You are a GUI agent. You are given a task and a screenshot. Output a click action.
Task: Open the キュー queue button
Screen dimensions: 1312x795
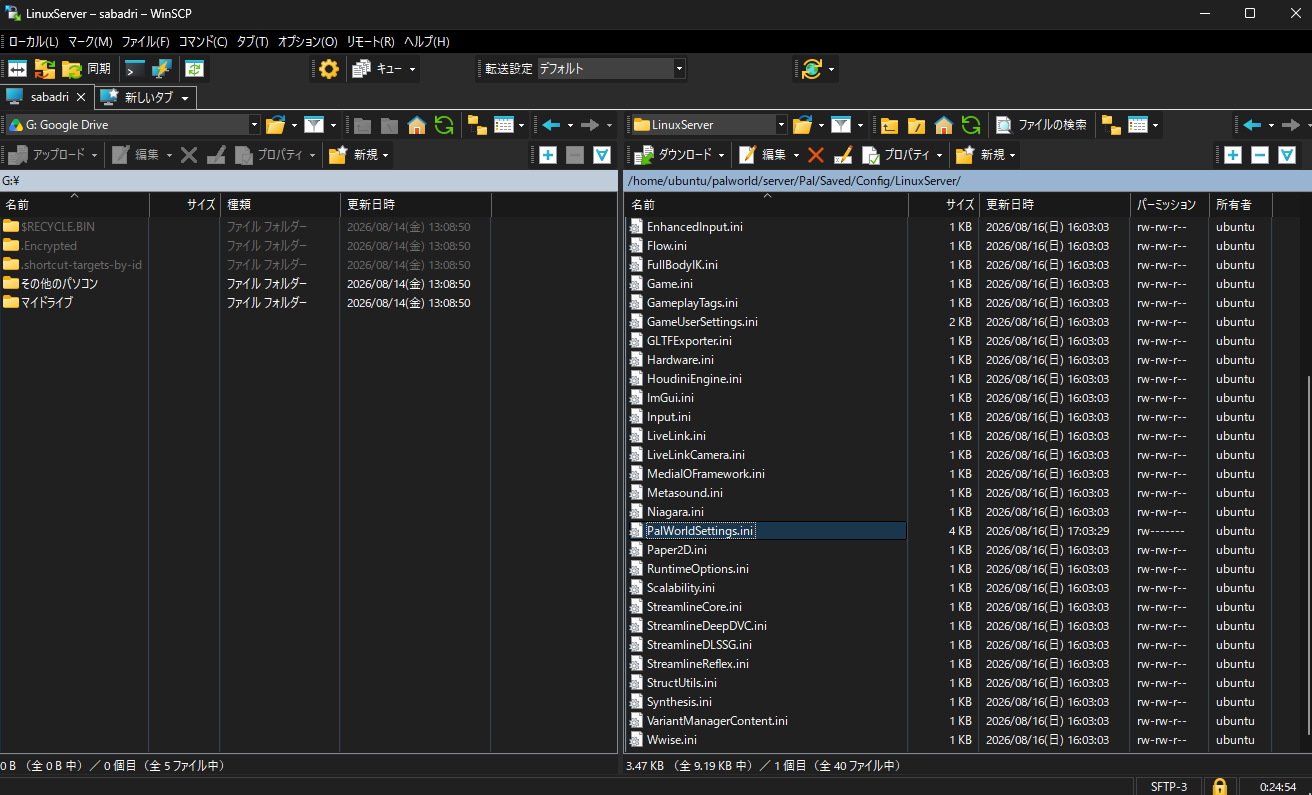coord(376,69)
